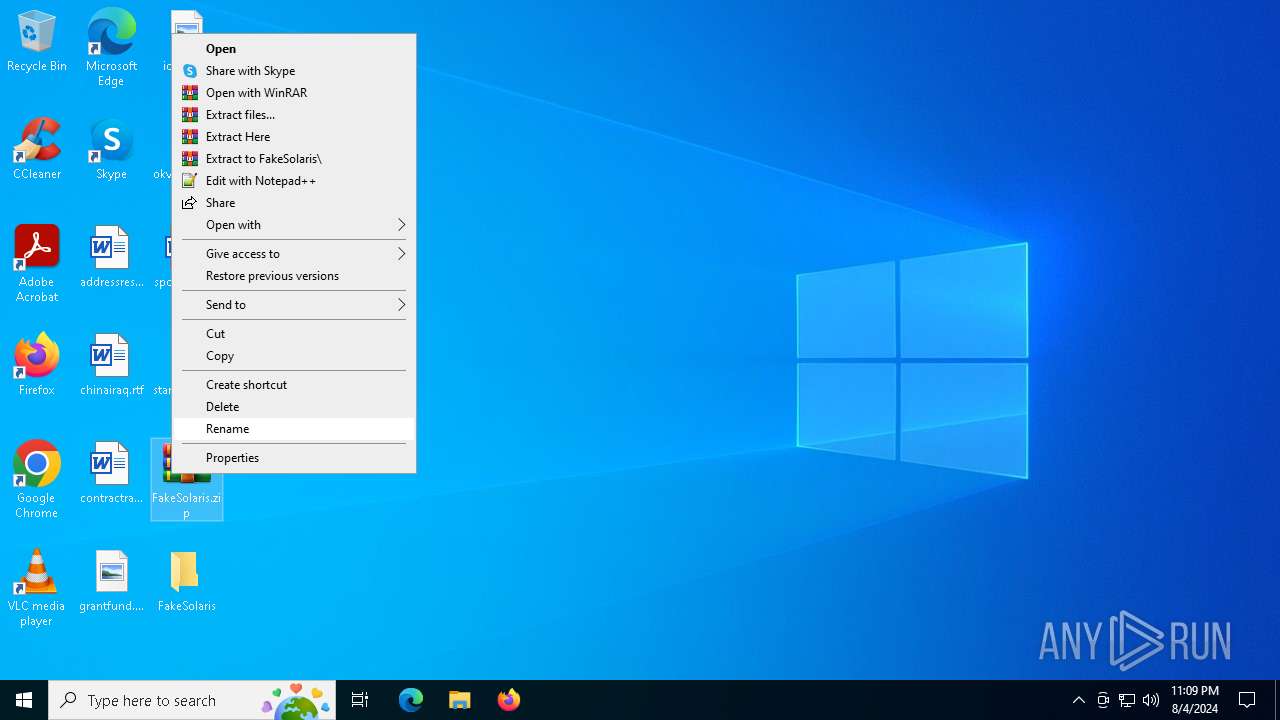Launch Edge from the taskbar

tap(411, 700)
